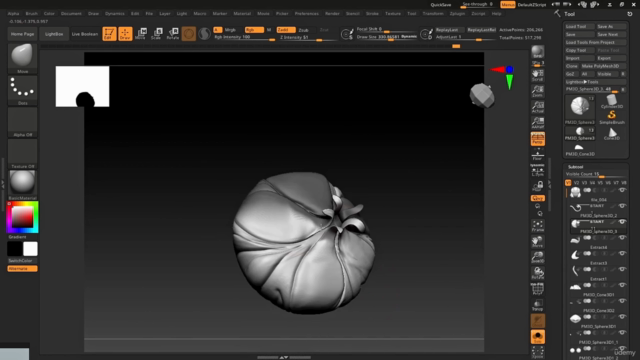Viewport: 640px width, 360px height.
Task: Click the right-shelf Rotate view icon
Action: 538,273
